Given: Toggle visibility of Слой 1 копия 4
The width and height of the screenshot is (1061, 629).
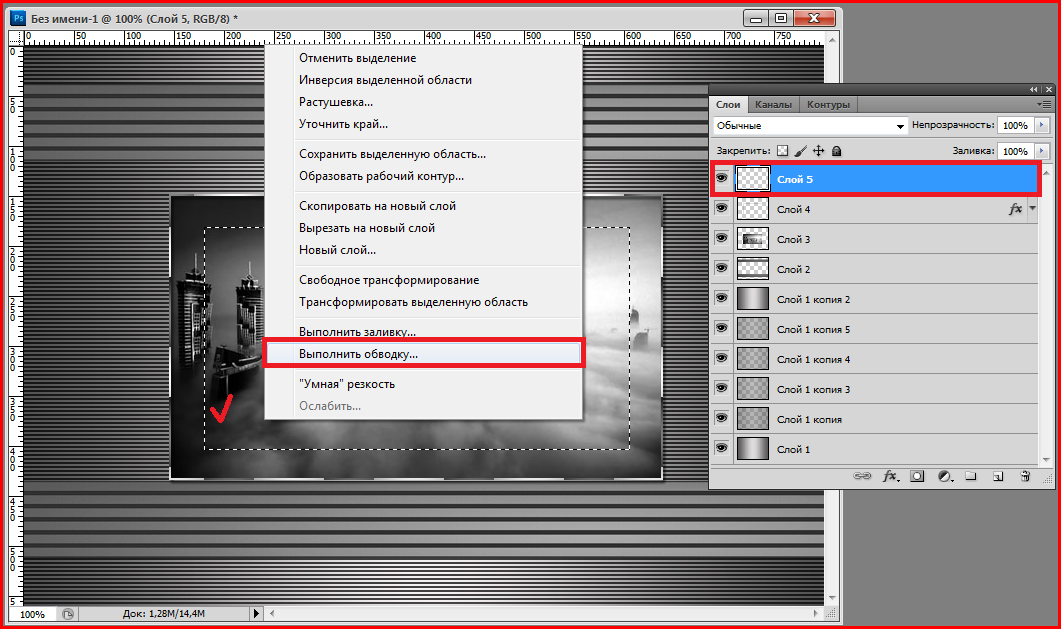Looking at the screenshot, I should click(x=721, y=358).
